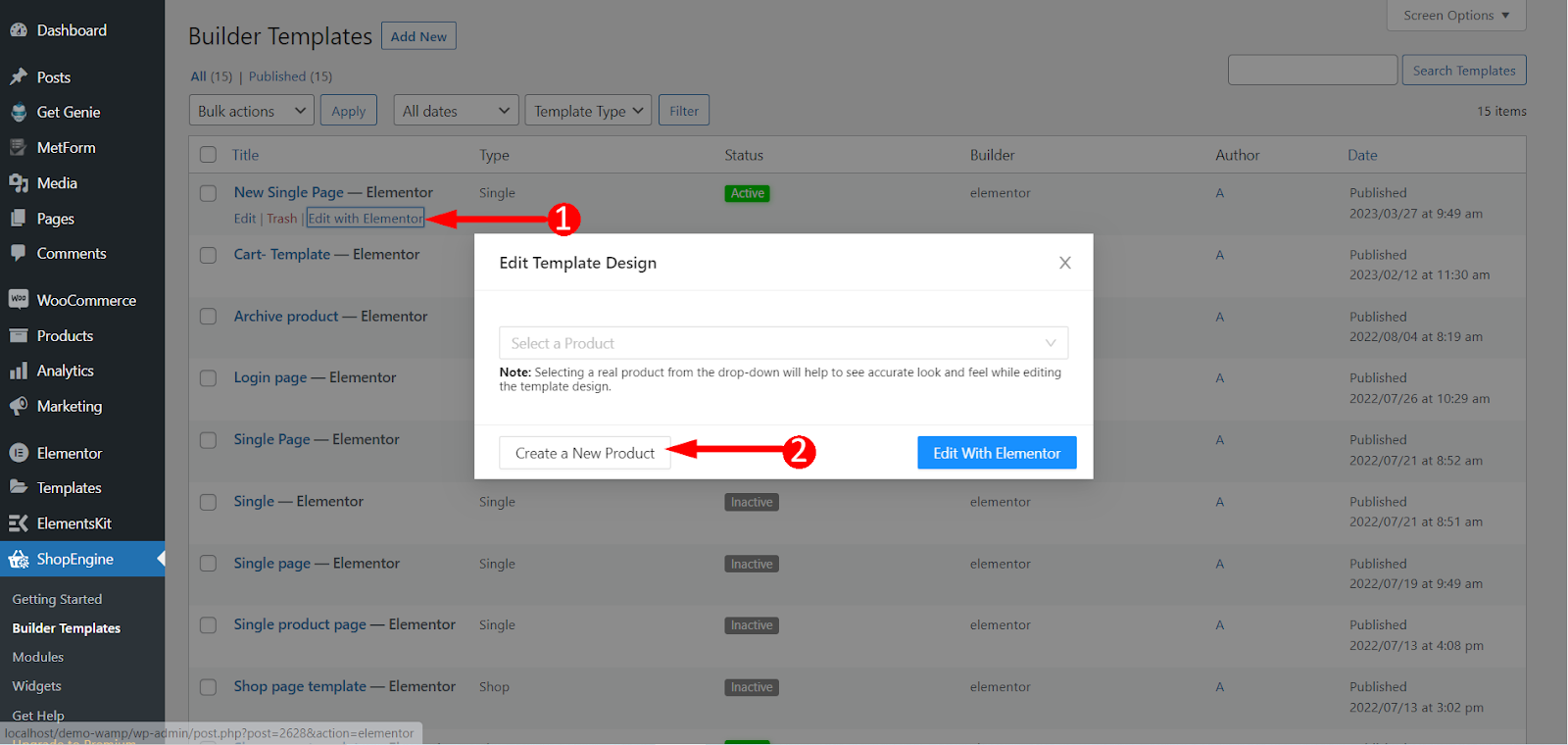Check the Archive product row checkbox
1568x745 pixels.
(208, 317)
